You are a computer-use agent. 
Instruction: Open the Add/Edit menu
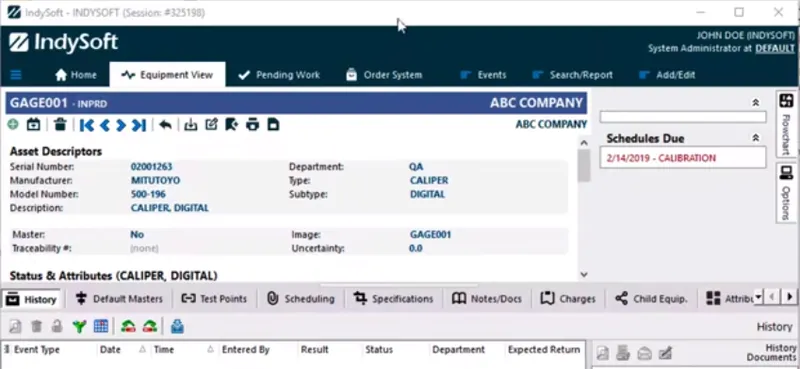666,75
